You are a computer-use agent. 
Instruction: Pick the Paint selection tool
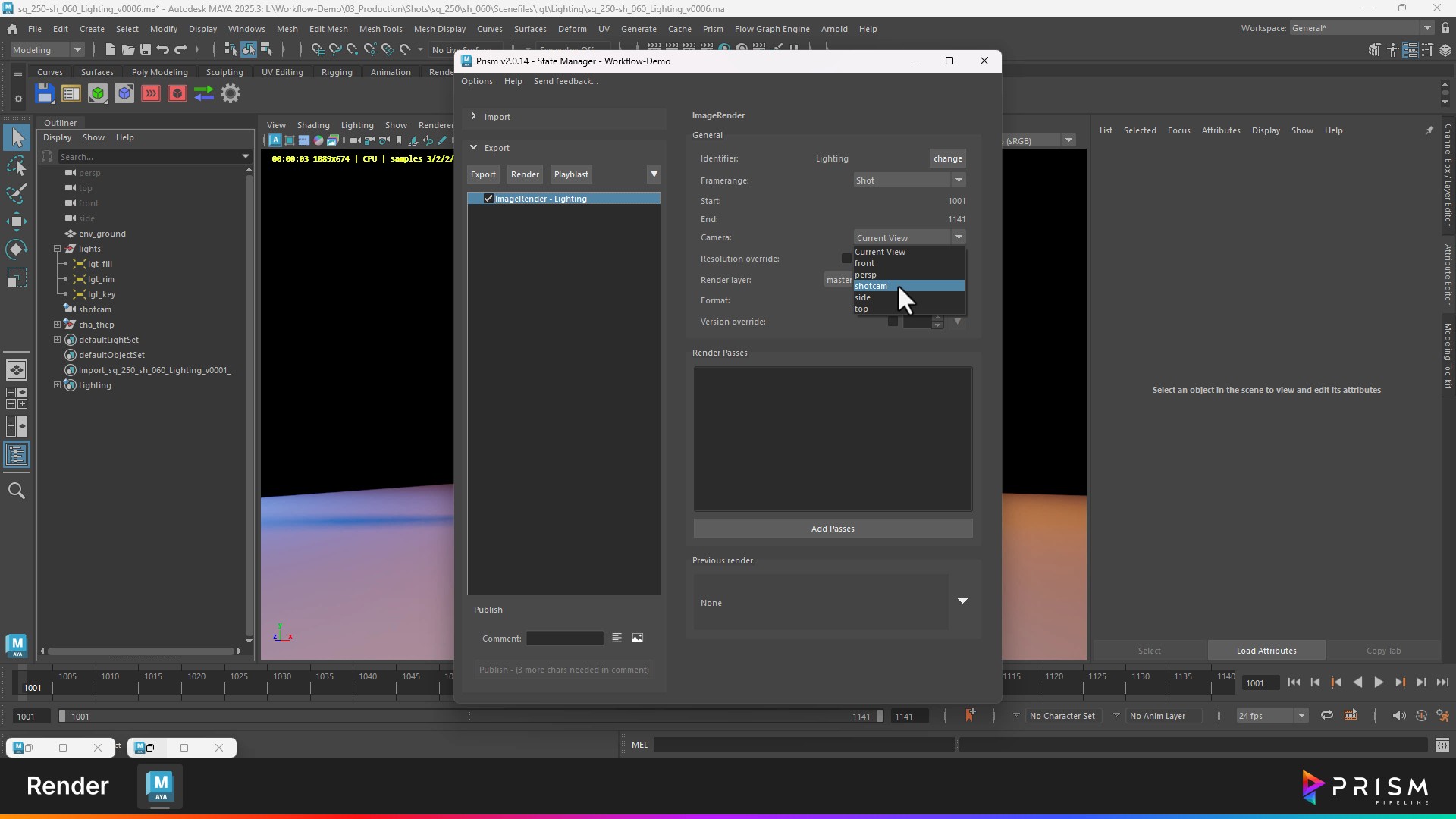(17, 193)
